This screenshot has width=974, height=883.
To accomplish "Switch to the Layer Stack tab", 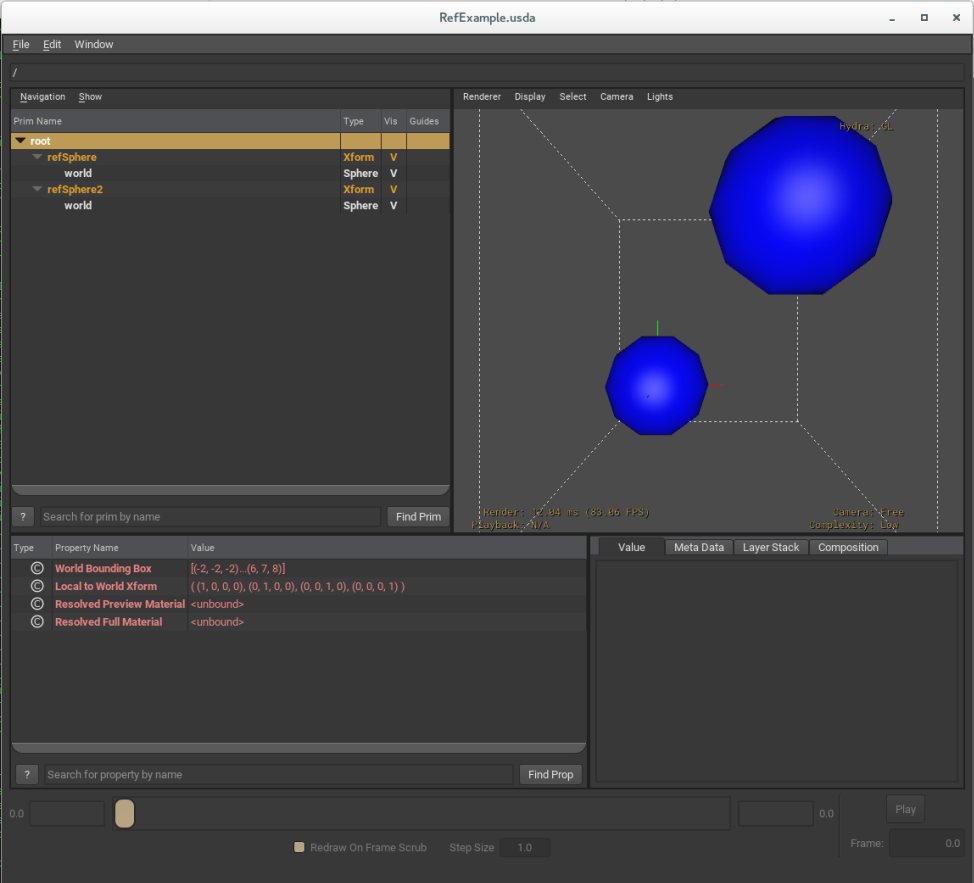I will [x=770, y=548].
